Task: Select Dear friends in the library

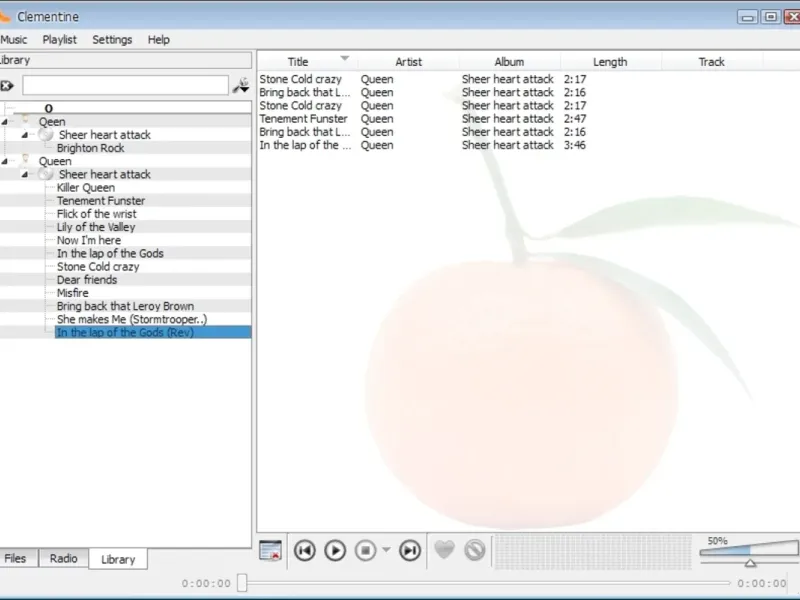Action: (x=87, y=280)
